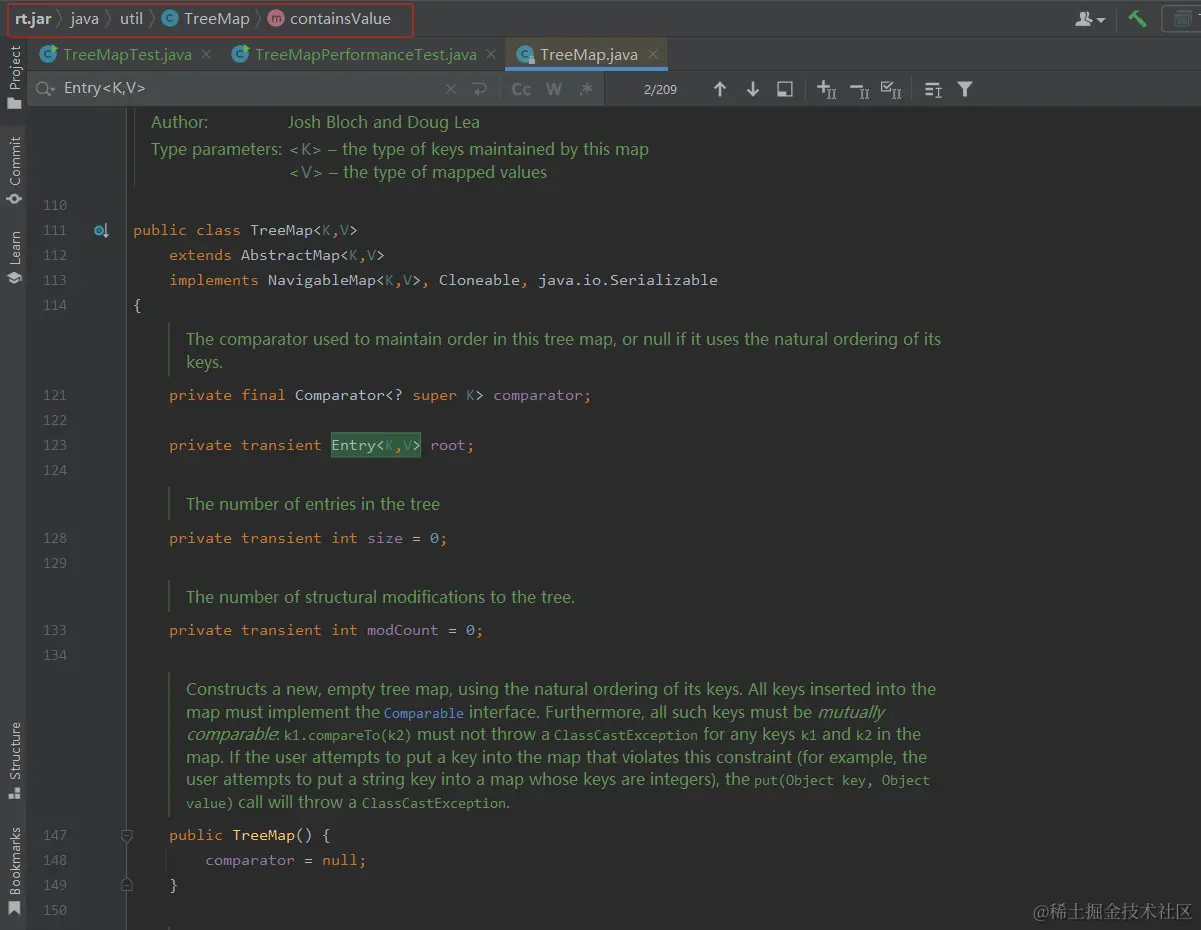Click the 2/209 match counter
The image size is (1201, 930).
tap(660, 89)
